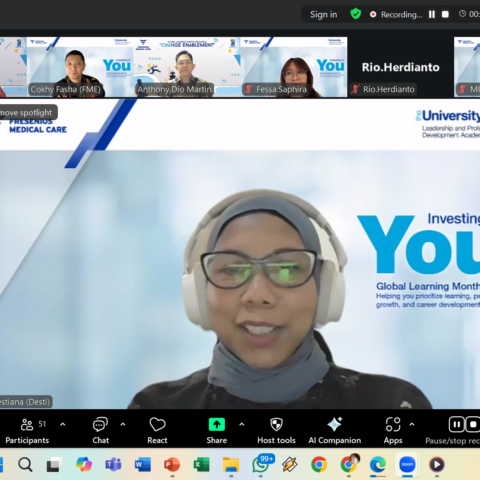This screenshot has height=480, width=480.
Task: Stop recording from bottom toolbar
Action: pyautogui.click(x=473, y=425)
